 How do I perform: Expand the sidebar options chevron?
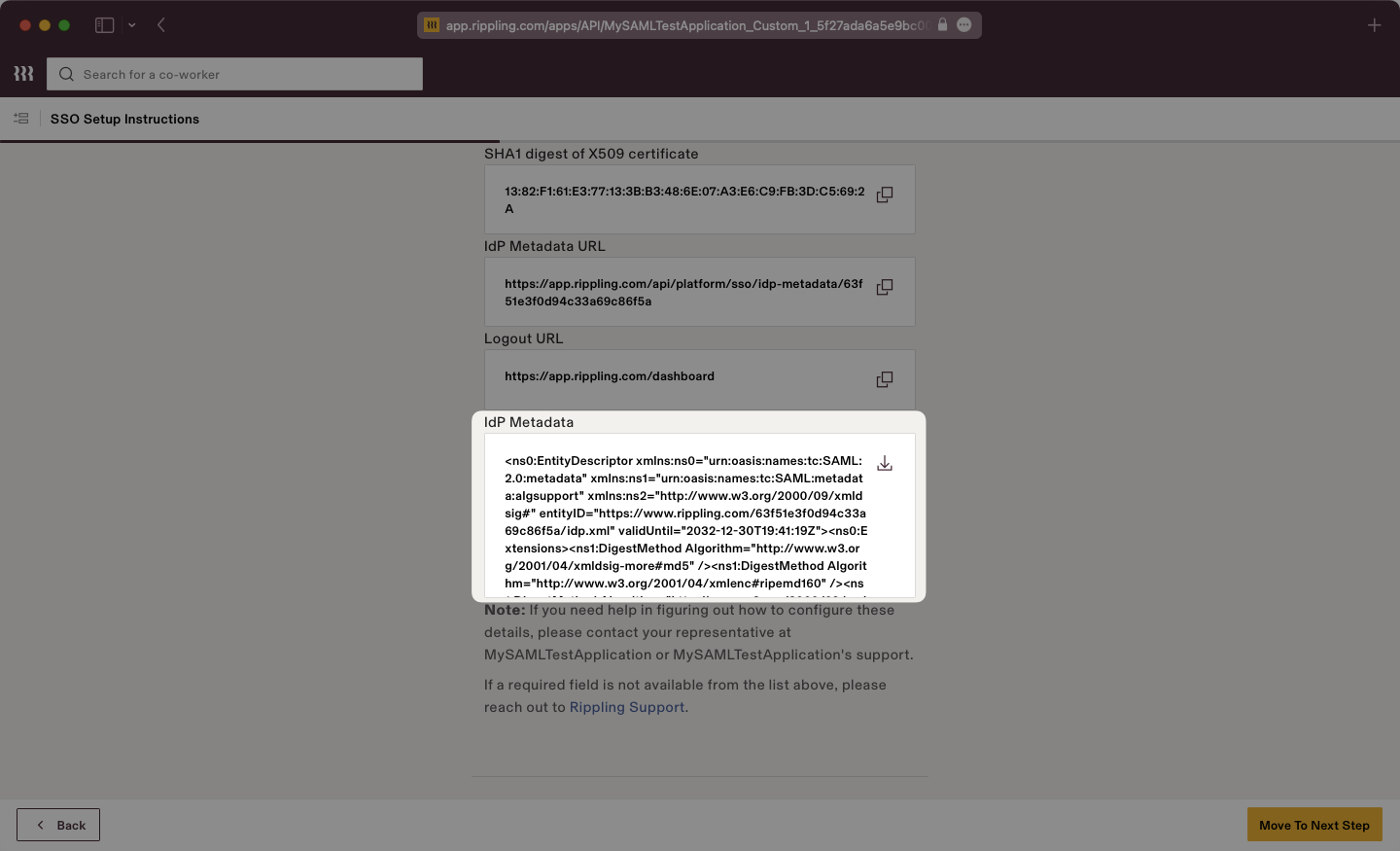coord(133,24)
